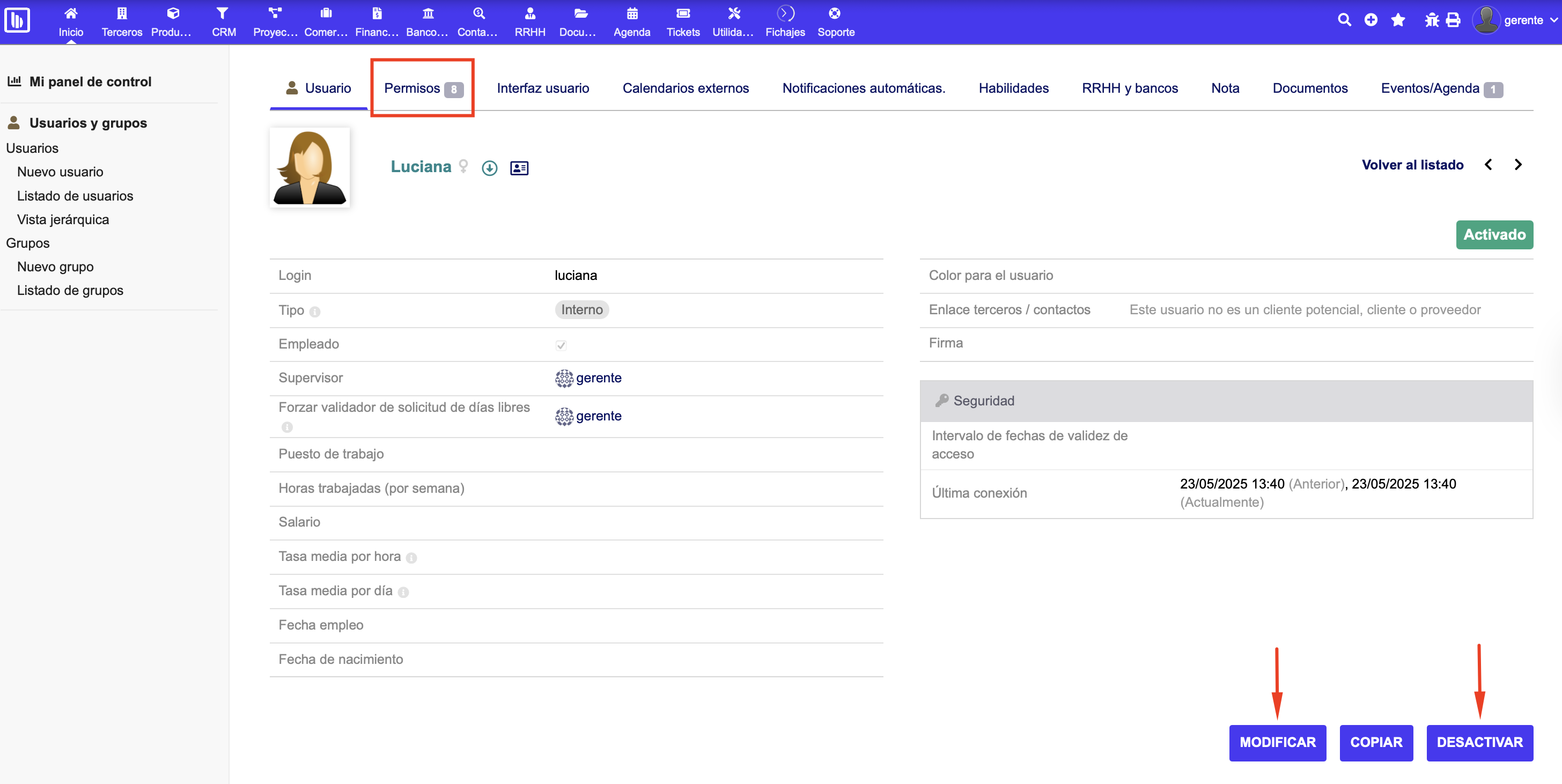This screenshot has height=784, width=1562.
Task: Click the vCard download icon next to Luciana
Action: pyautogui.click(x=489, y=168)
